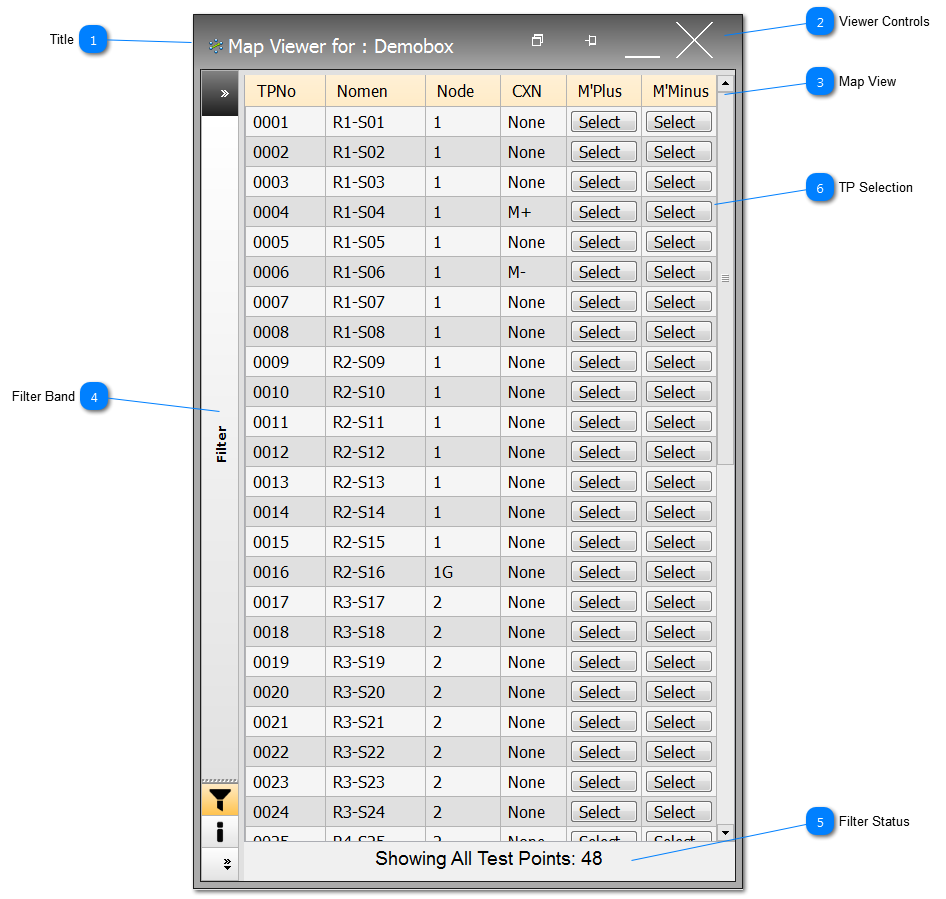Click Select under M'Minus for TP 0024
Screen dimensions: 946x899
678,811
